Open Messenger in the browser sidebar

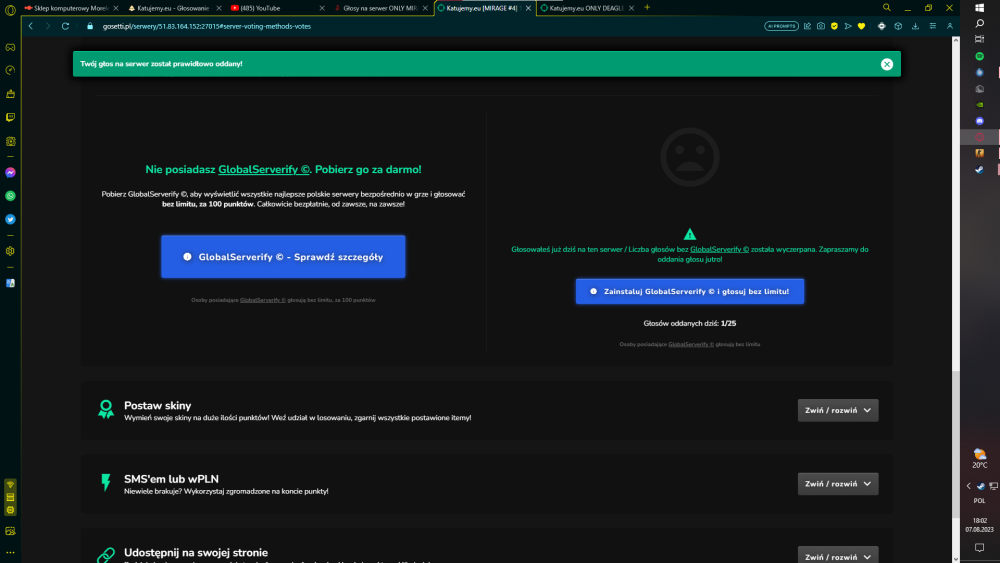10,173
